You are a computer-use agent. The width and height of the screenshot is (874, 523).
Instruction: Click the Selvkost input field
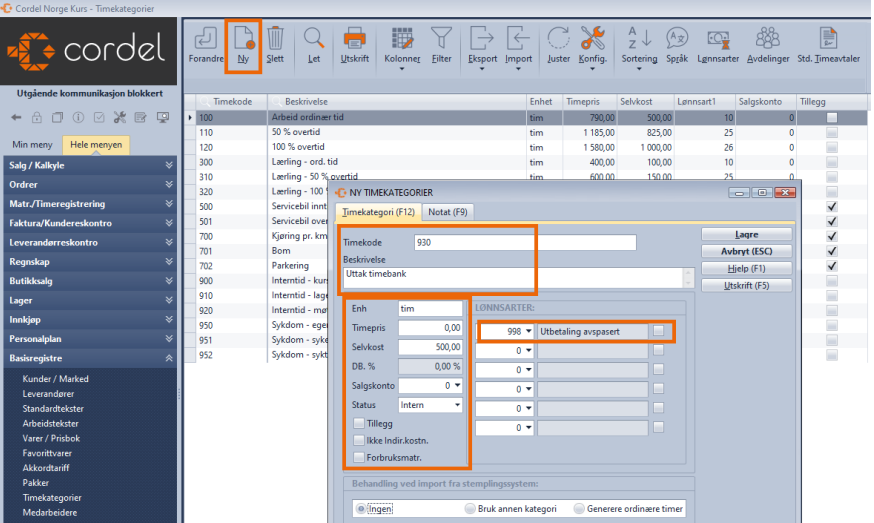430,347
